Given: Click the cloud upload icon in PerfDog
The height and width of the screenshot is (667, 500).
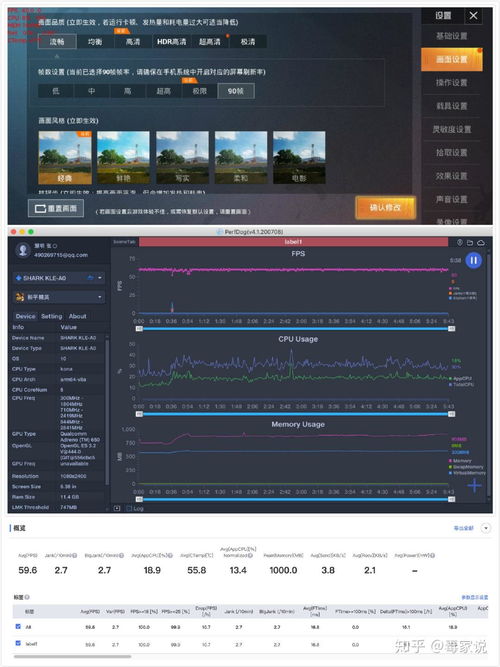Looking at the screenshot, I should [481, 242].
